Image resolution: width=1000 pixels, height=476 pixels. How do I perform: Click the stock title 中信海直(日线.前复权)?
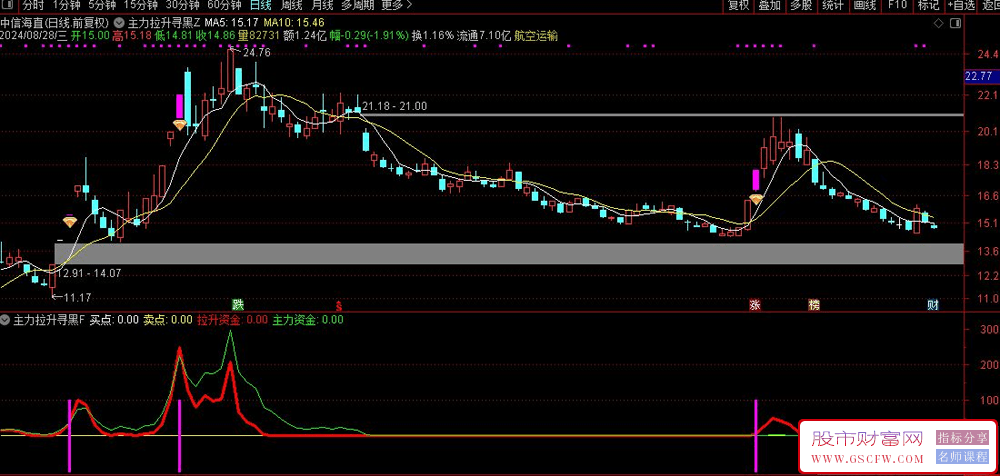[x=54, y=23]
